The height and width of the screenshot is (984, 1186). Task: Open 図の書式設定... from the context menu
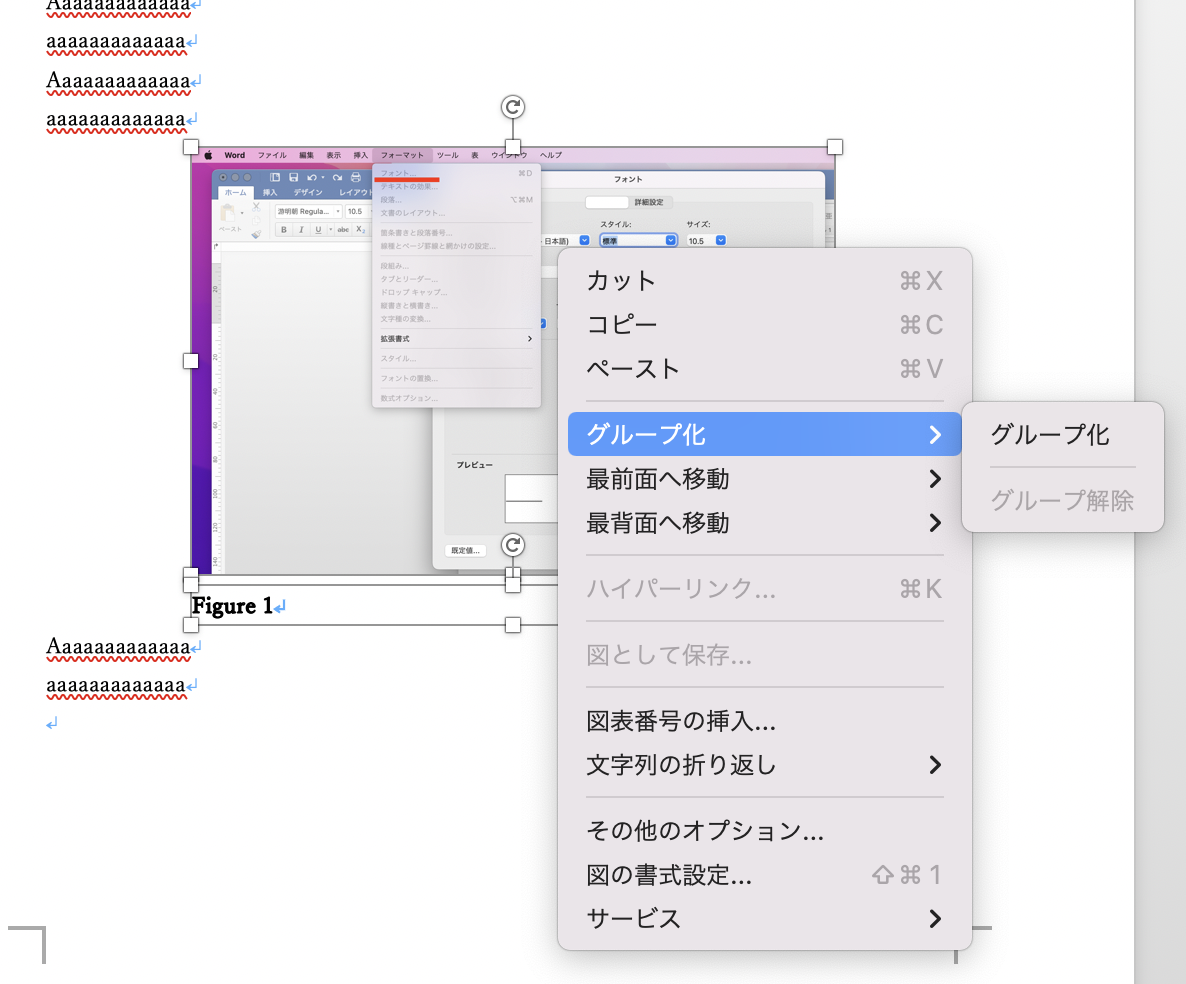tap(765, 874)
